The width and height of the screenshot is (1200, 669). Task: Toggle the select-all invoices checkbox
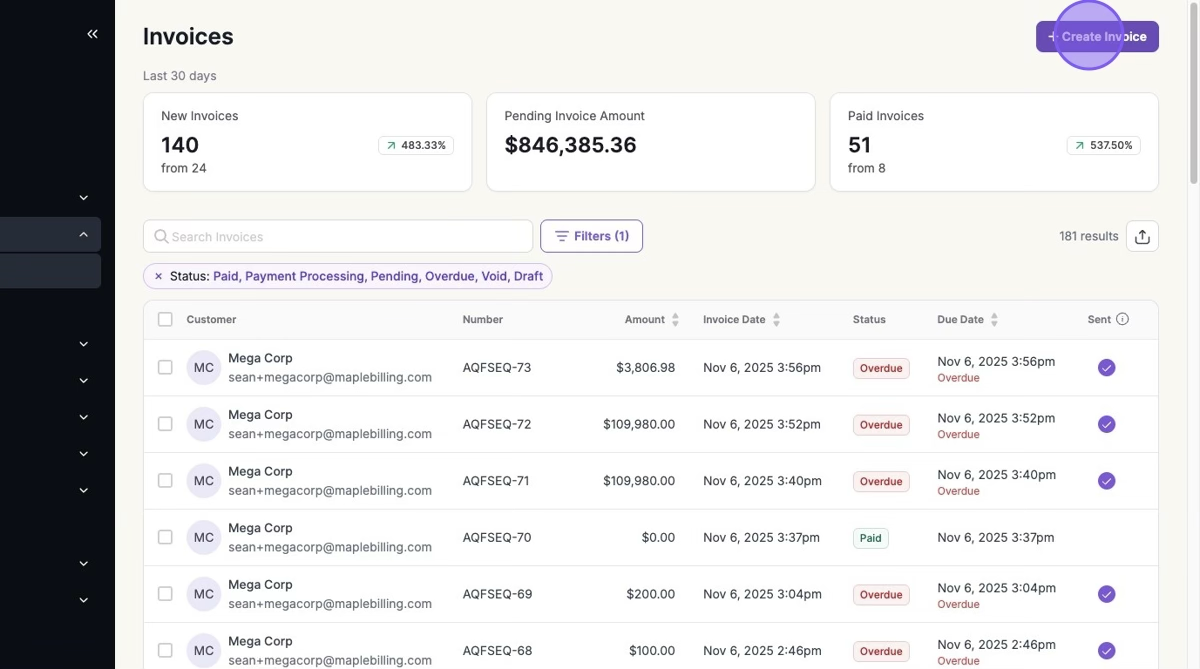[165, 320]
